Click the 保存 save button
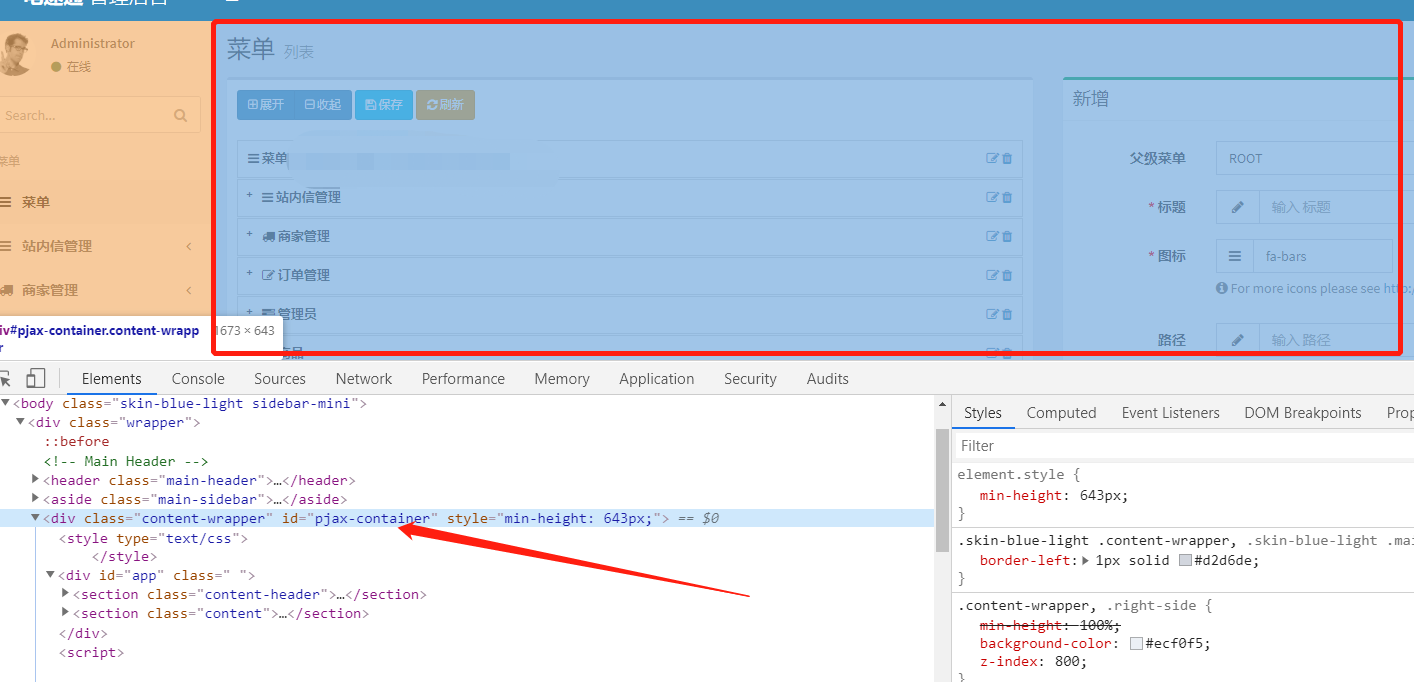Image resolution: width=1414 pixels, height=682 pixels. point(383,104)
